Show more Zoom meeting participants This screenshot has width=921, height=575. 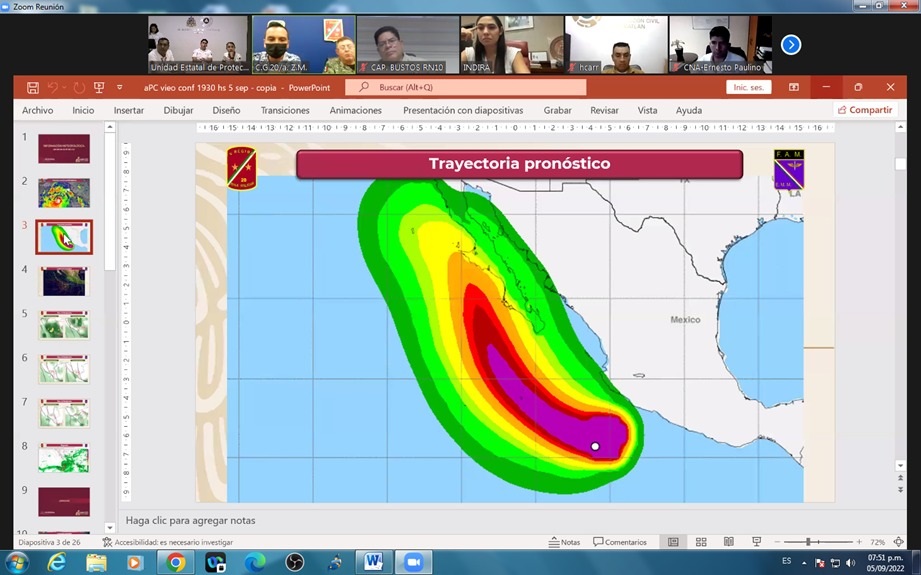pos(790,44)
